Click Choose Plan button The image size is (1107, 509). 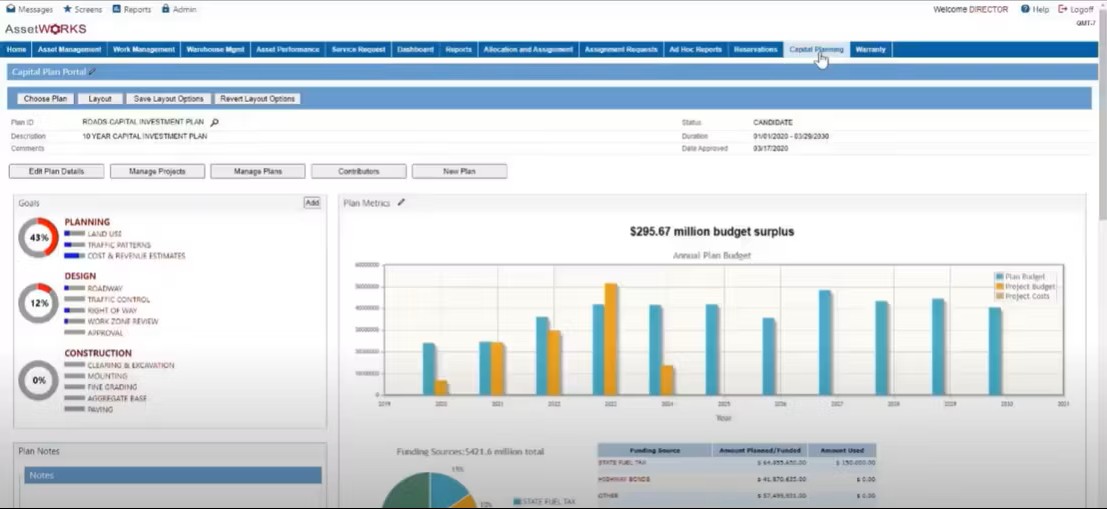pyautogui.click(x=45, y=99)
